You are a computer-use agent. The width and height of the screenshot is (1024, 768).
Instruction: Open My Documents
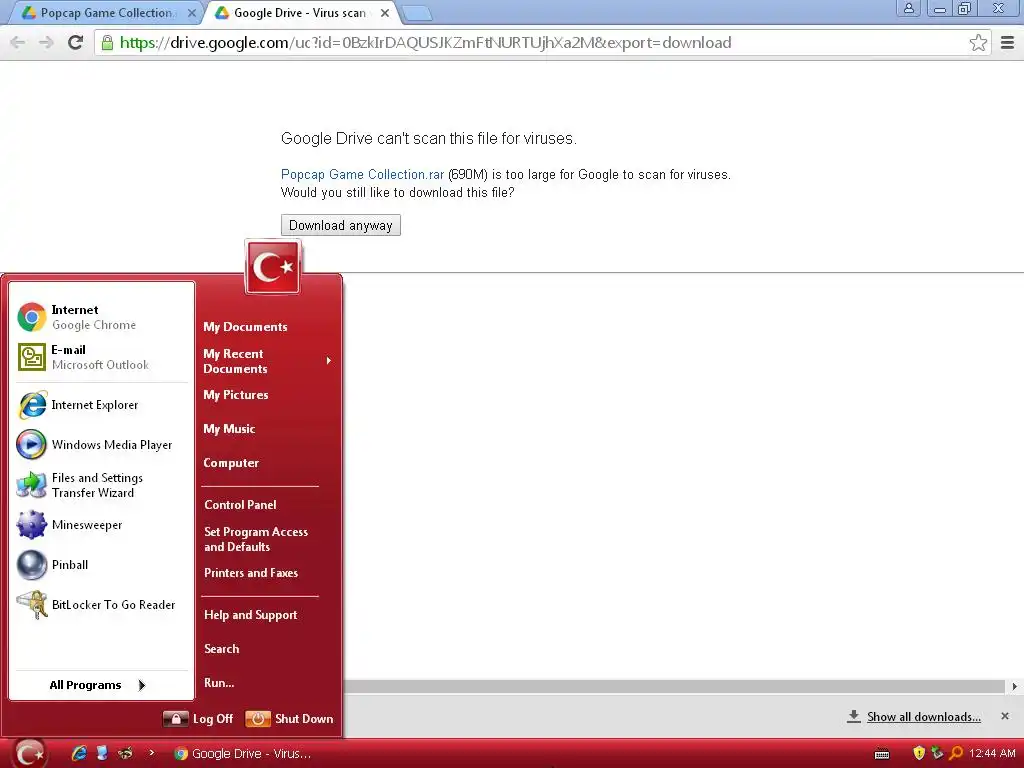pyautogui.click(x=245, y=327)
